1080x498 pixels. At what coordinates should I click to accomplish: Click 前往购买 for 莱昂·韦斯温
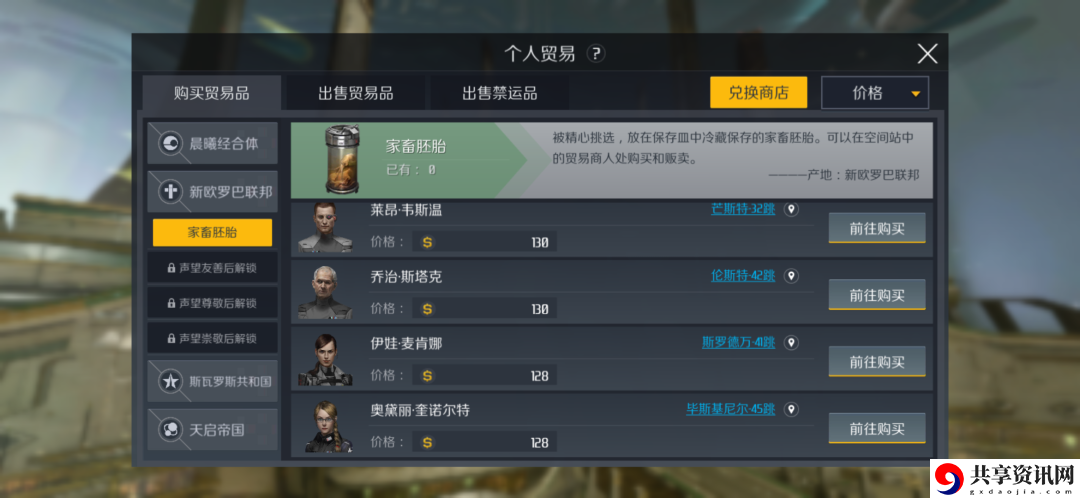[877, 229]
